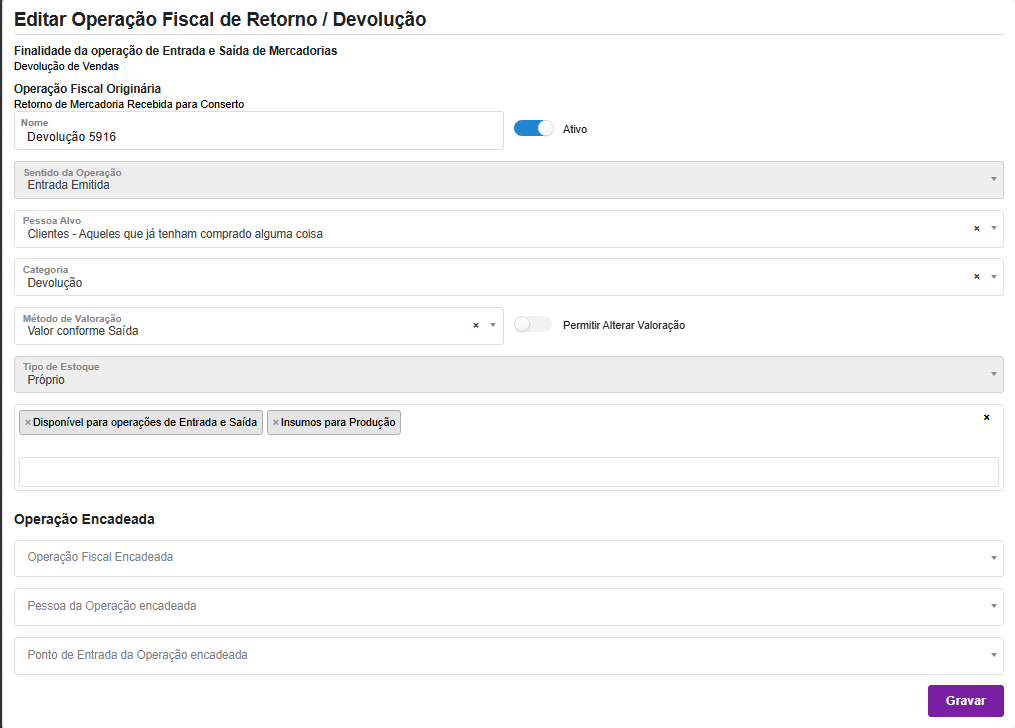The height and width of the screenshot is (728, 1015).
Task: Clear all tags with the x icon
Action: 986,417
